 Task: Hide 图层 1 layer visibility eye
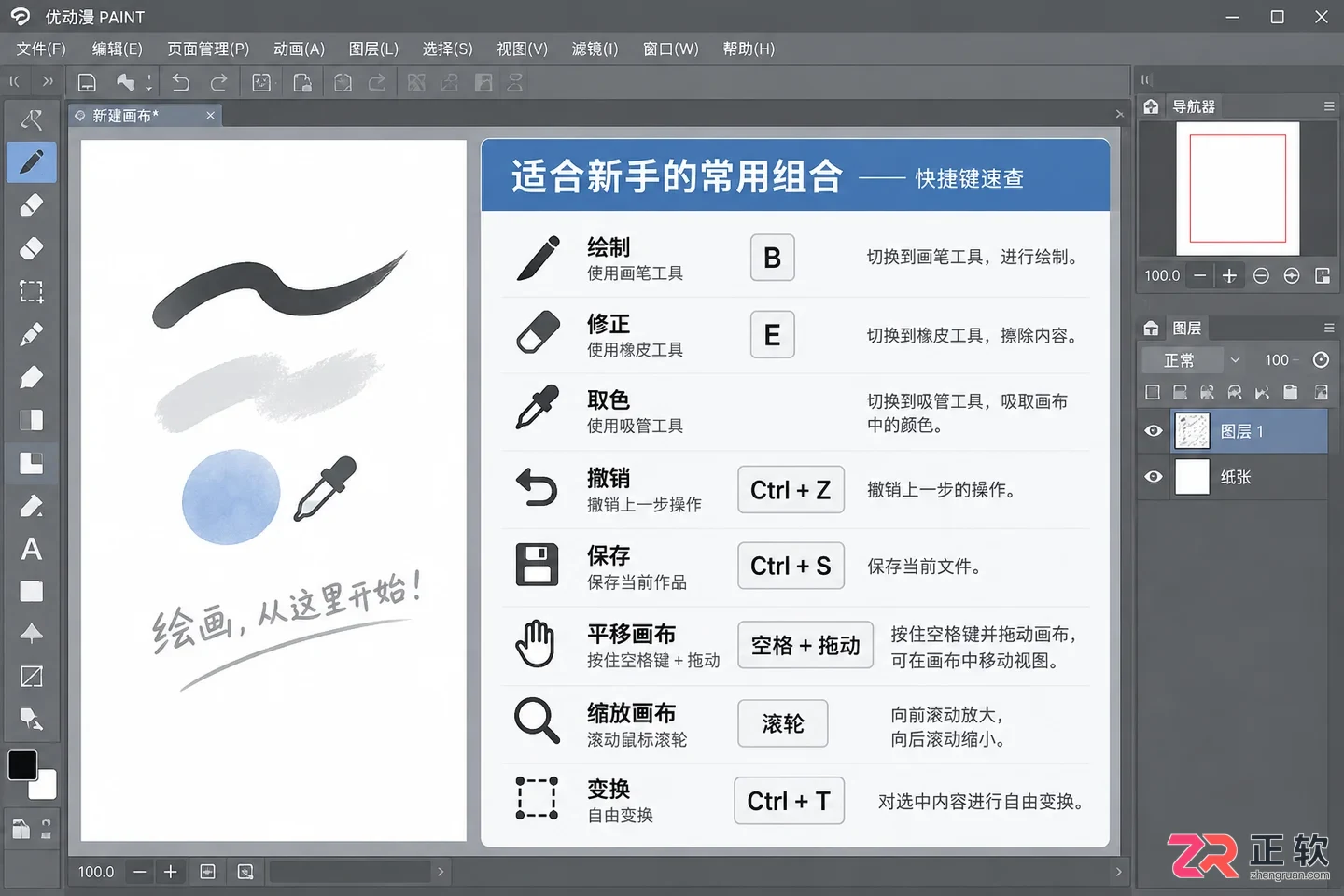[1154, 430]
